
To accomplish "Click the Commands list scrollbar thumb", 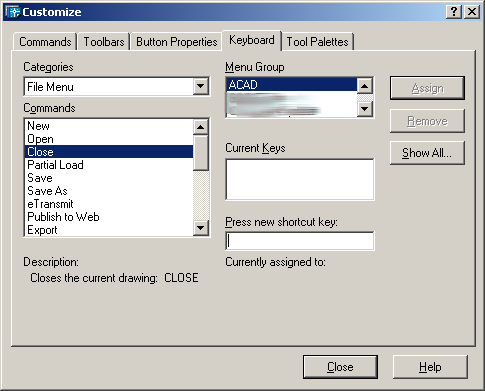I will tap(201, 153).
